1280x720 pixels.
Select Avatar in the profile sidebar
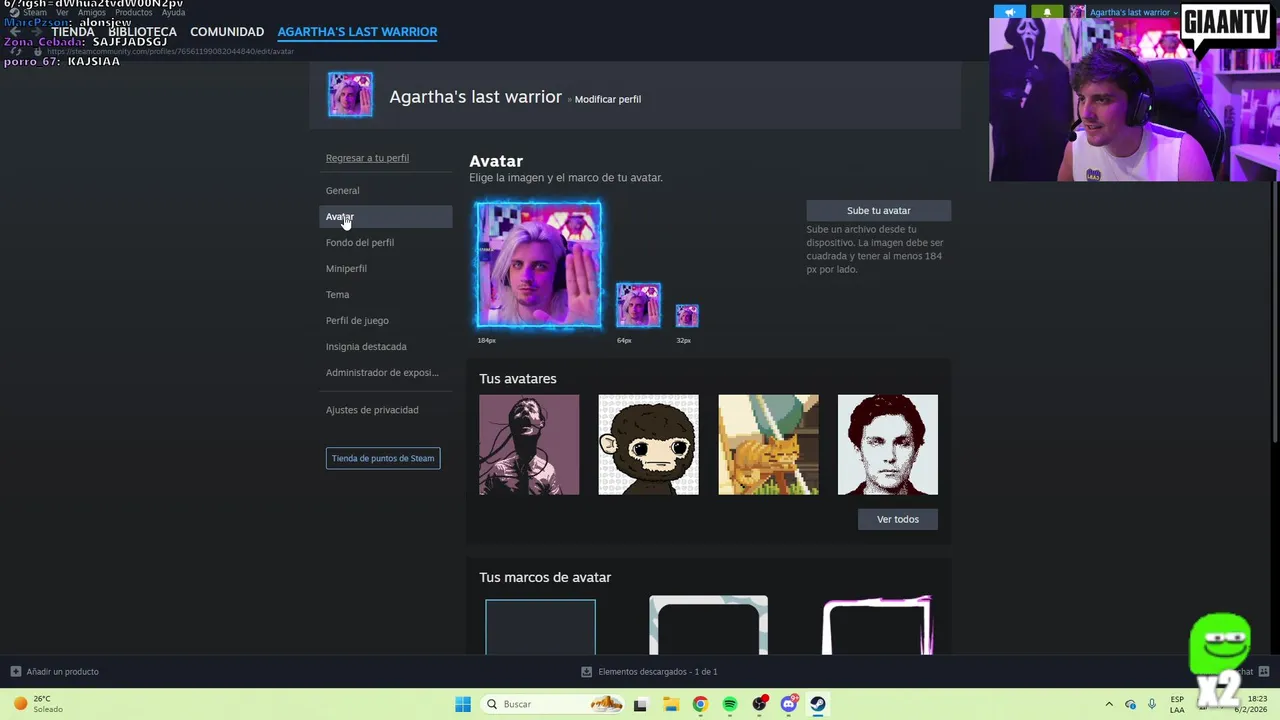tap(386, 217)
